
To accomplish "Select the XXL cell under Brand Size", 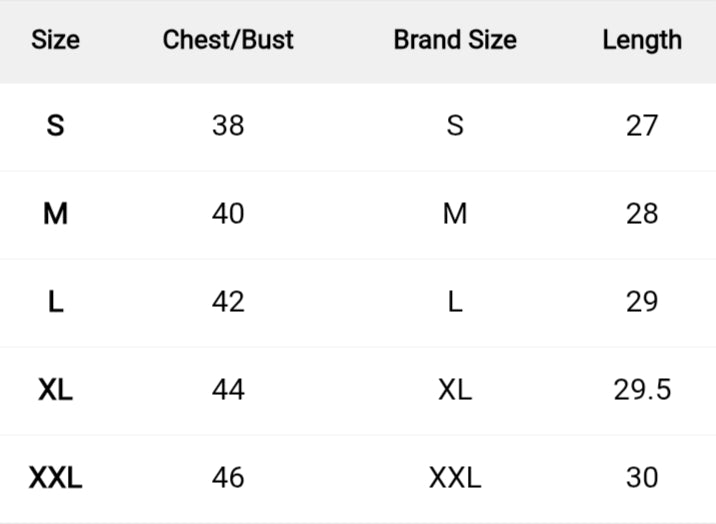I will (x=455, y=478).
